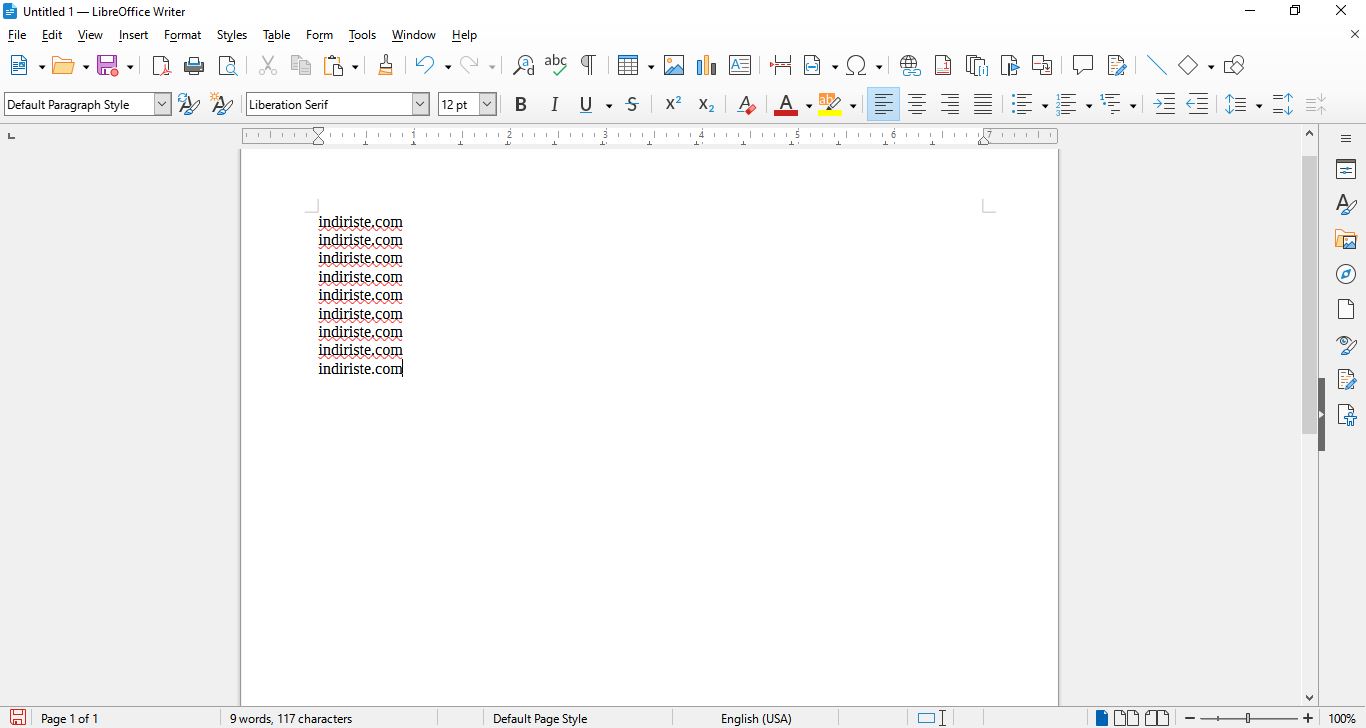
Task: Open the insert table dropdown arrow
Action: pos(651,67)
